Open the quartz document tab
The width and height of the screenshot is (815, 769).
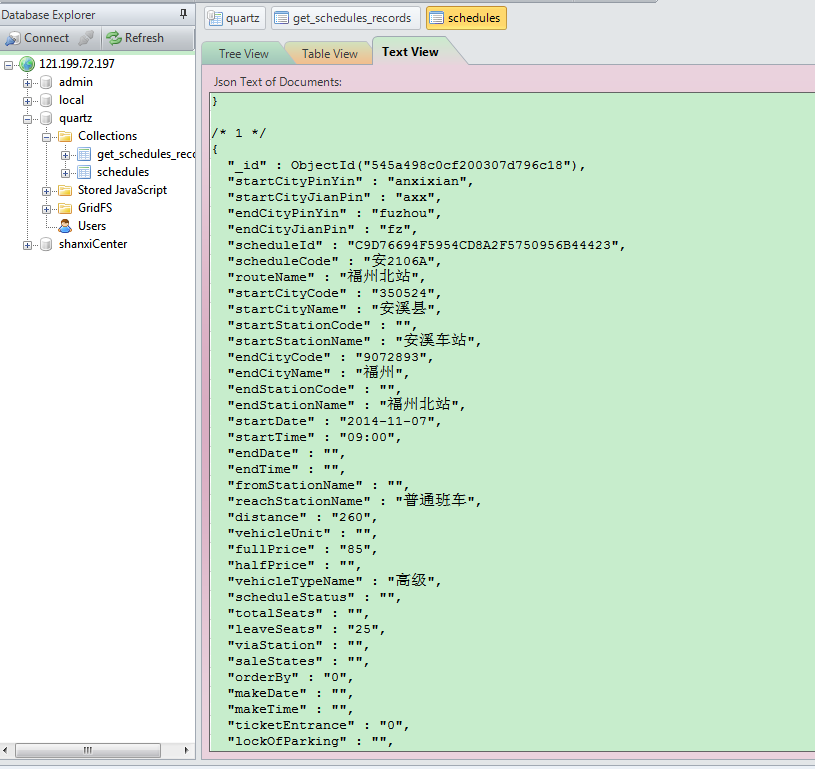pyautogui.click(x=235, y=18)
